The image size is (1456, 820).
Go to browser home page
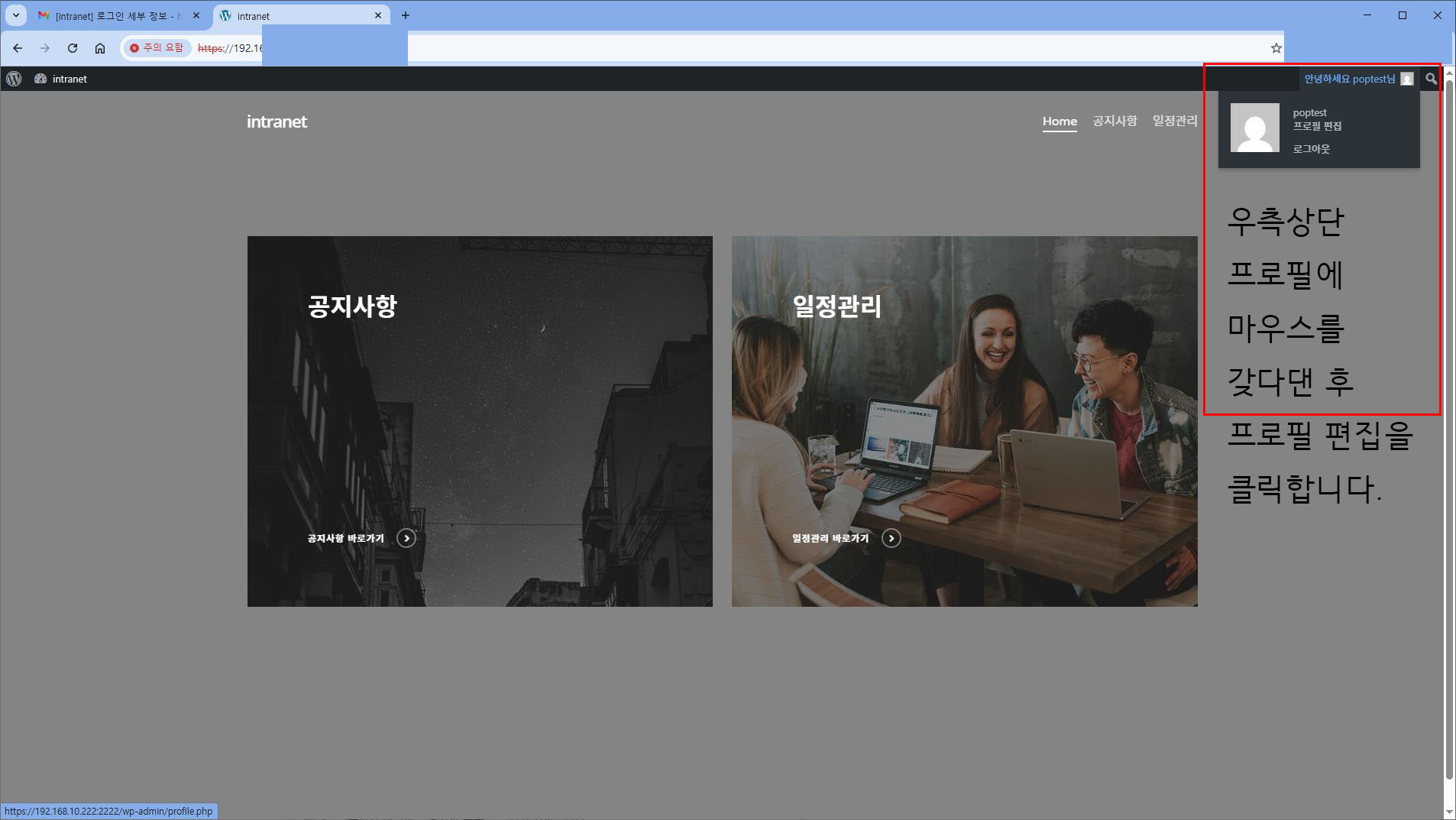pos(100,48)
